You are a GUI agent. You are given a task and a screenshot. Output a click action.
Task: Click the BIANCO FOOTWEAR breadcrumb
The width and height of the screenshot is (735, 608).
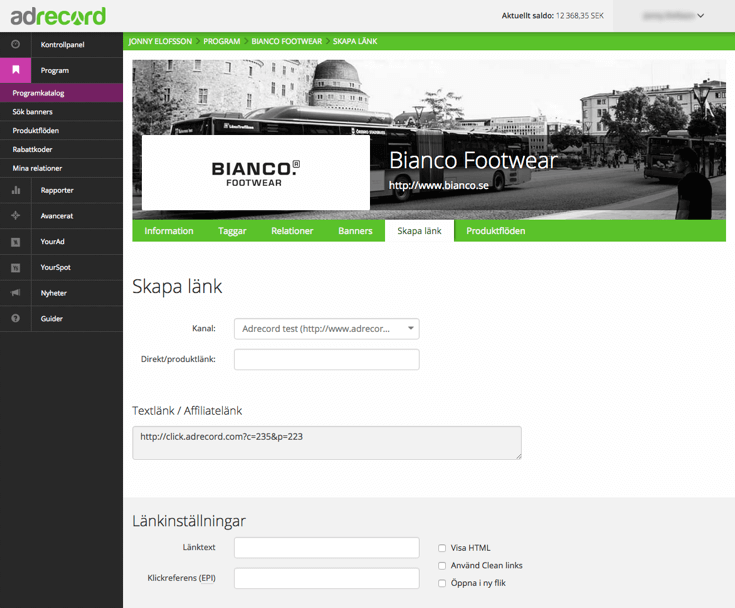(x=286, y=41)
